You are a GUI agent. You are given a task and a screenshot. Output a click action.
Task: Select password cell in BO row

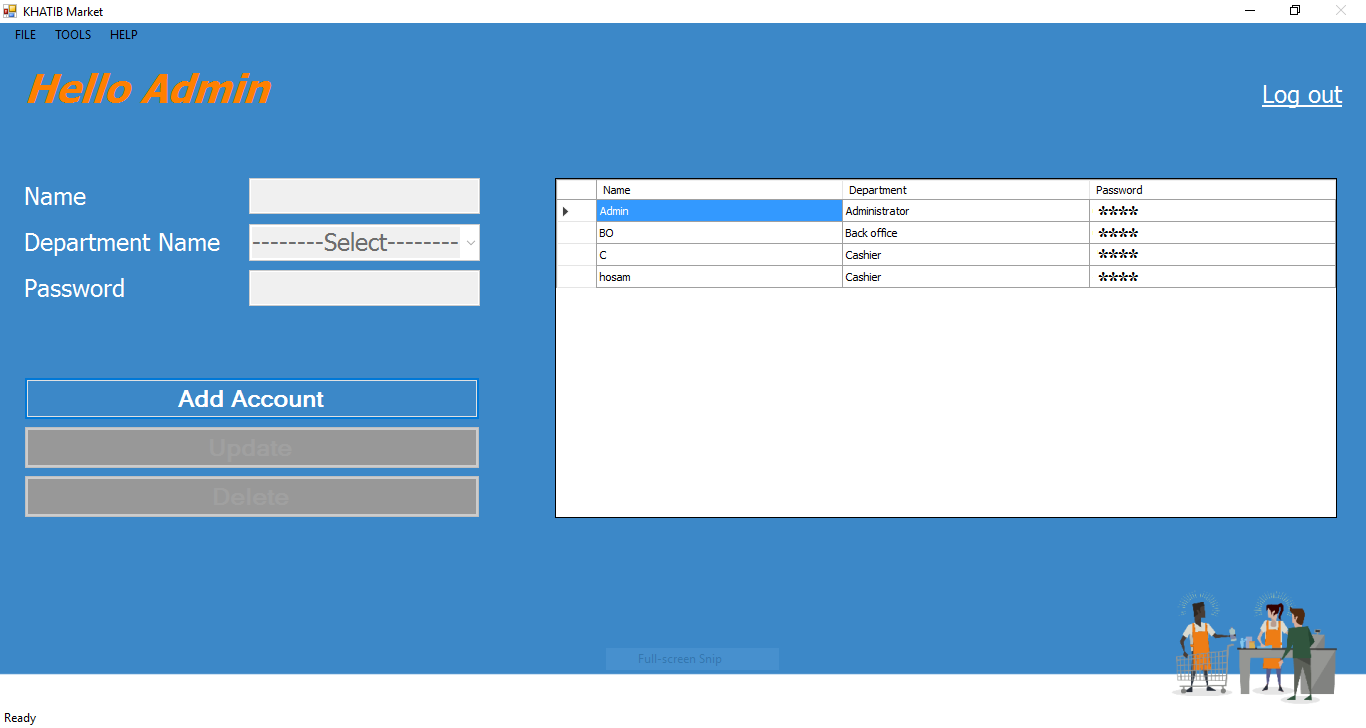(x=1212, y=233)
